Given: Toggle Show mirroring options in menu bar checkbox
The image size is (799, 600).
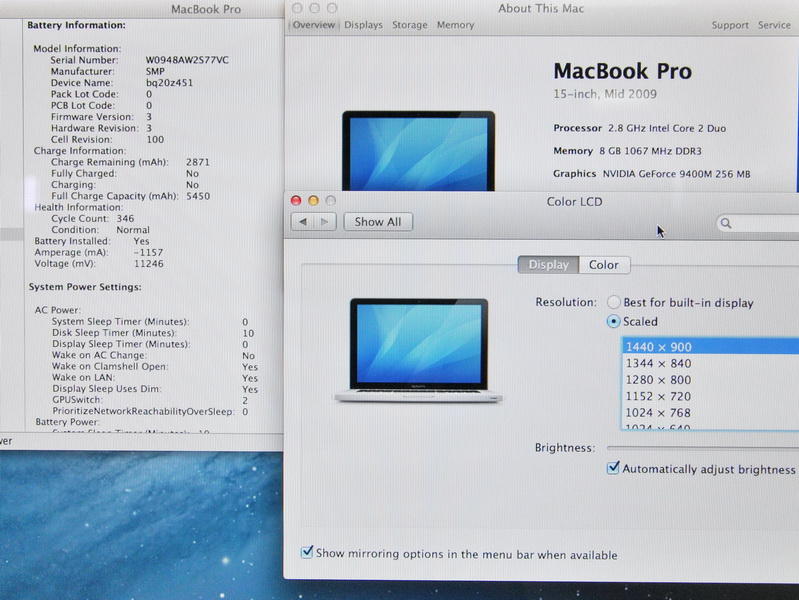Looking at the screenshot, I should 307,552.
